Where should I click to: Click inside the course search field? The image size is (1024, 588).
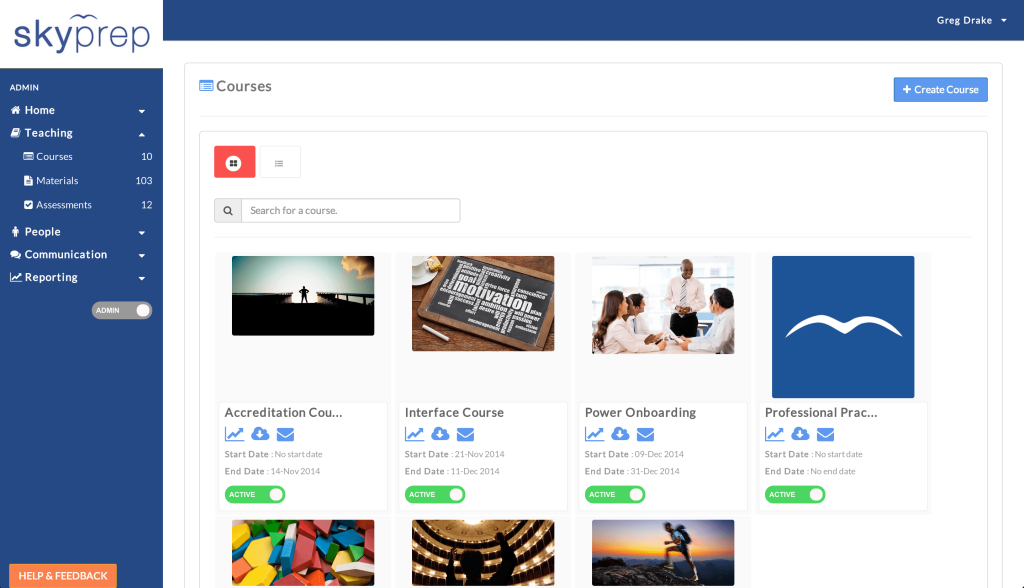[350, 210]
